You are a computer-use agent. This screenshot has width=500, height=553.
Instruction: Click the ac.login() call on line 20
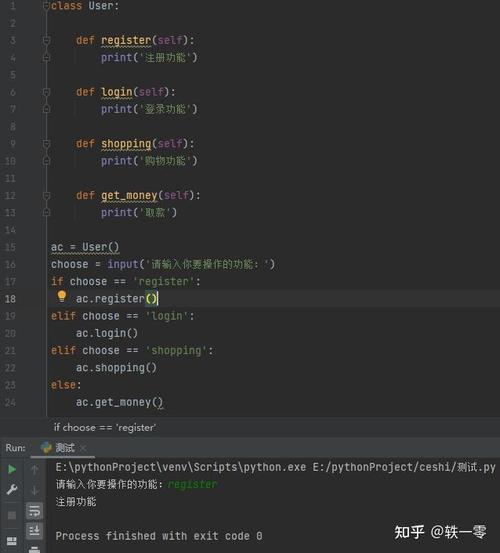(x=107, y=333)
